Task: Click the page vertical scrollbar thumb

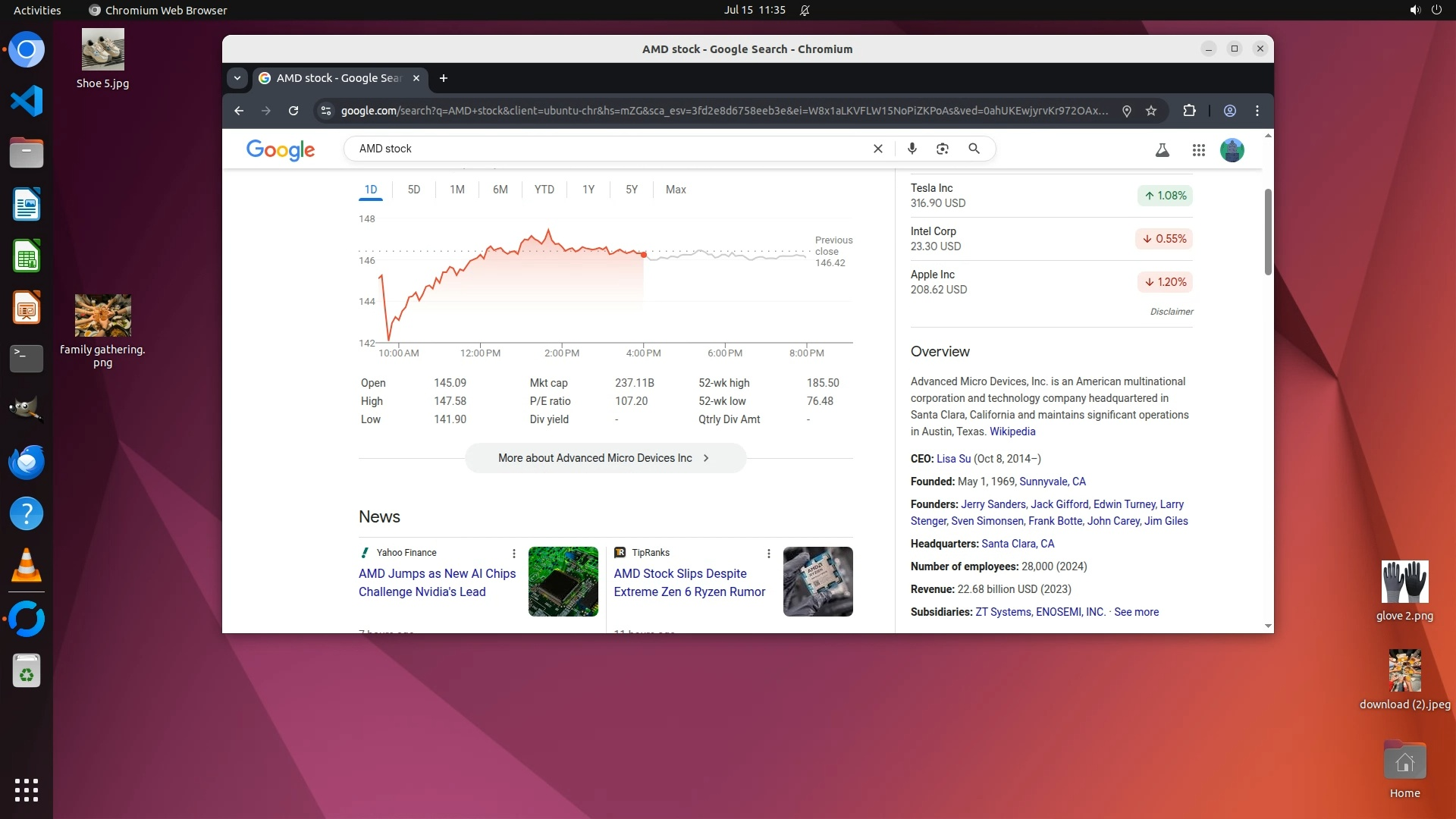Action: point(1268,231)
